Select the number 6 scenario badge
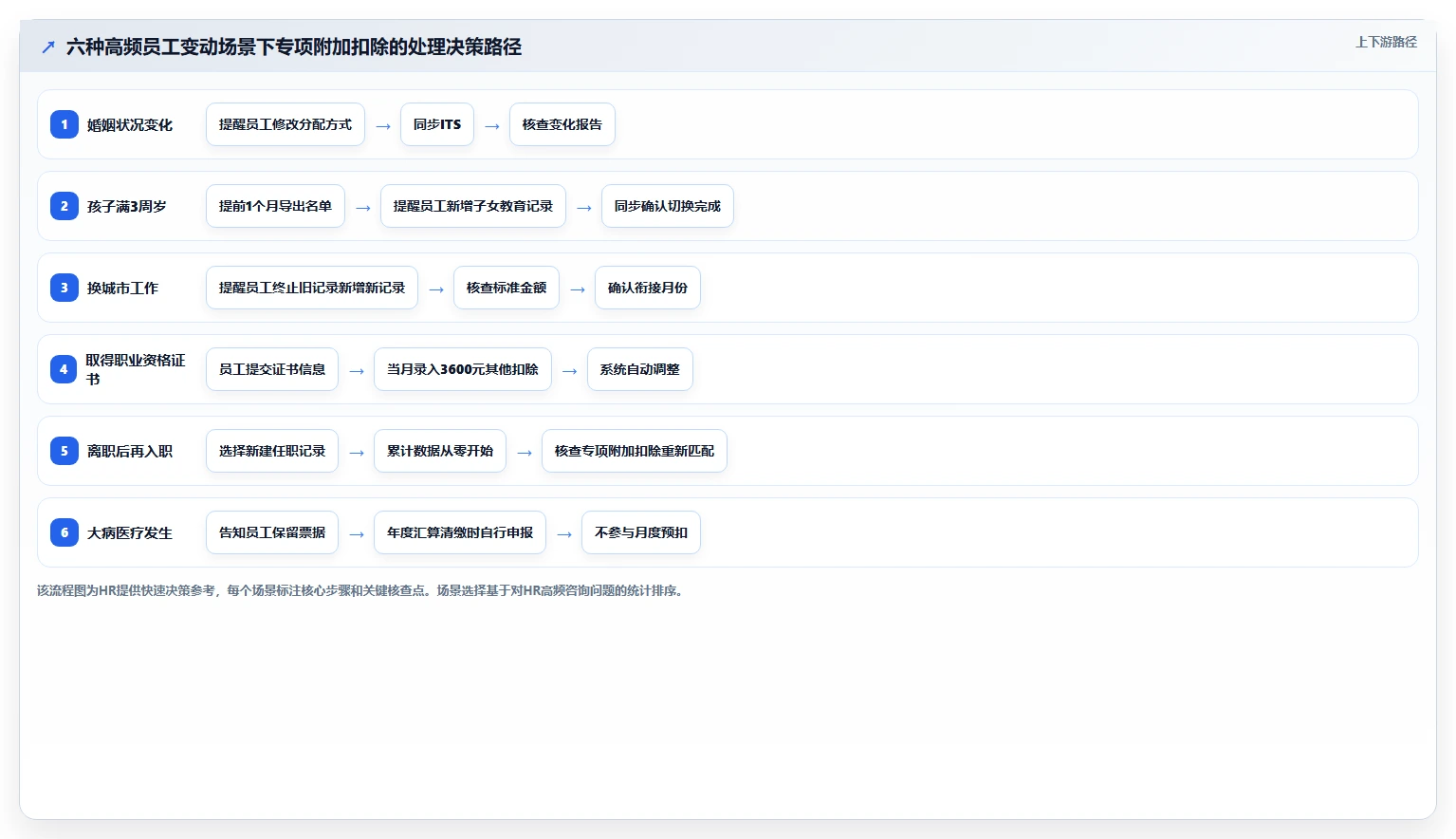Image resolution: width=1456 pixels, height=839 pixels. [65, 532]
